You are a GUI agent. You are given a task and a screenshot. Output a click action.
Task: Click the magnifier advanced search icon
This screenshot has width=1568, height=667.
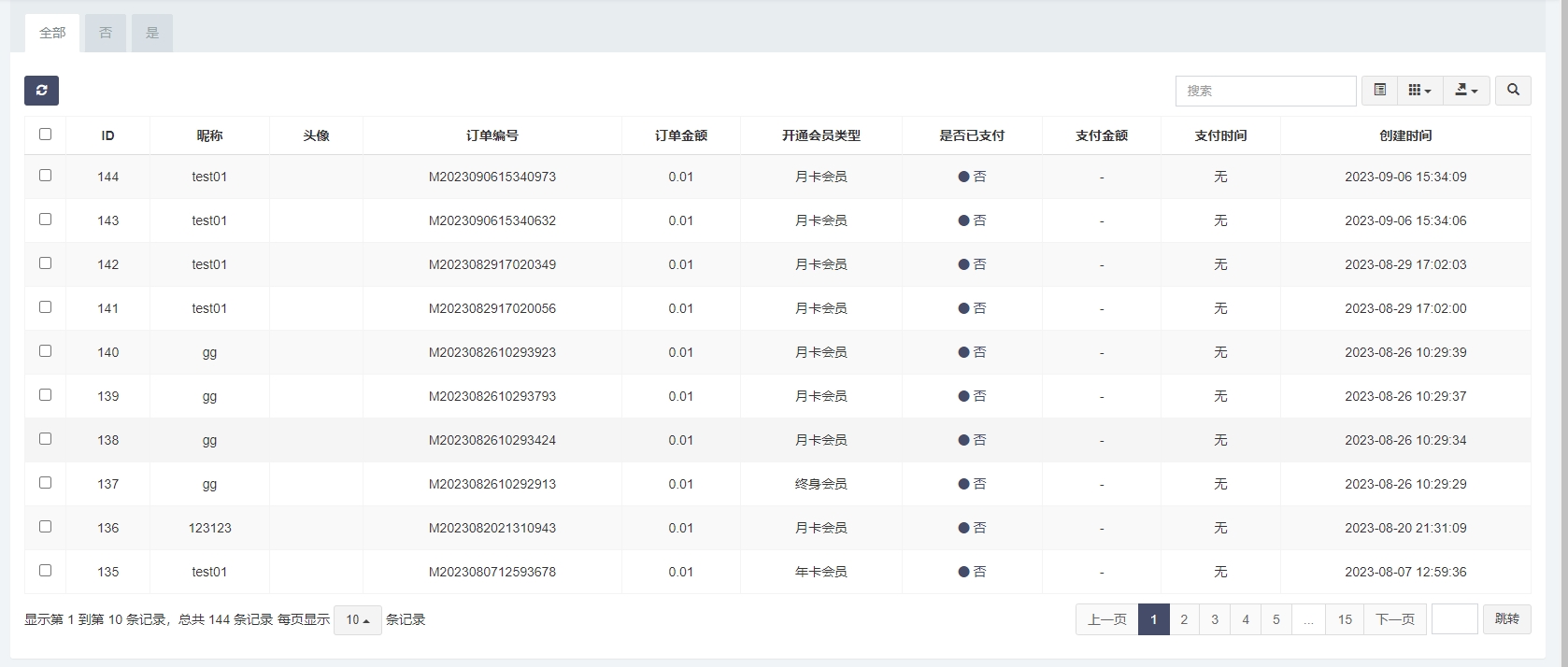[1513, 91]
